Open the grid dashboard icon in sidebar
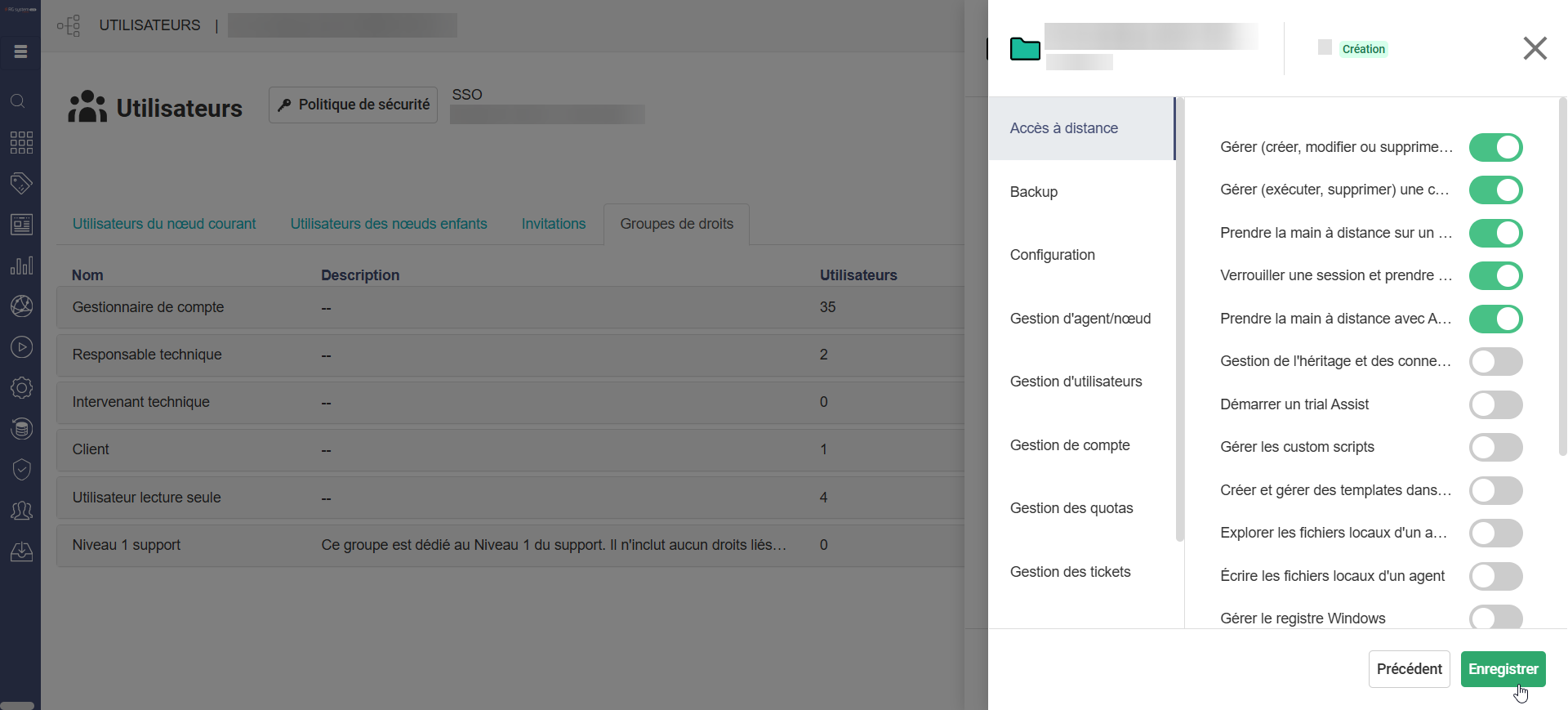The width and height of the screenshot is (1568, 710). (21, 142)
